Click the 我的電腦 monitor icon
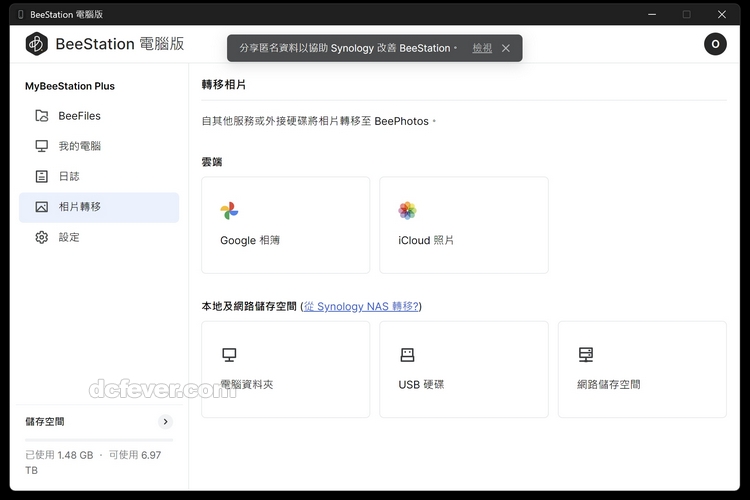Viewport: 750px width, 500px height. click(42, 146)
